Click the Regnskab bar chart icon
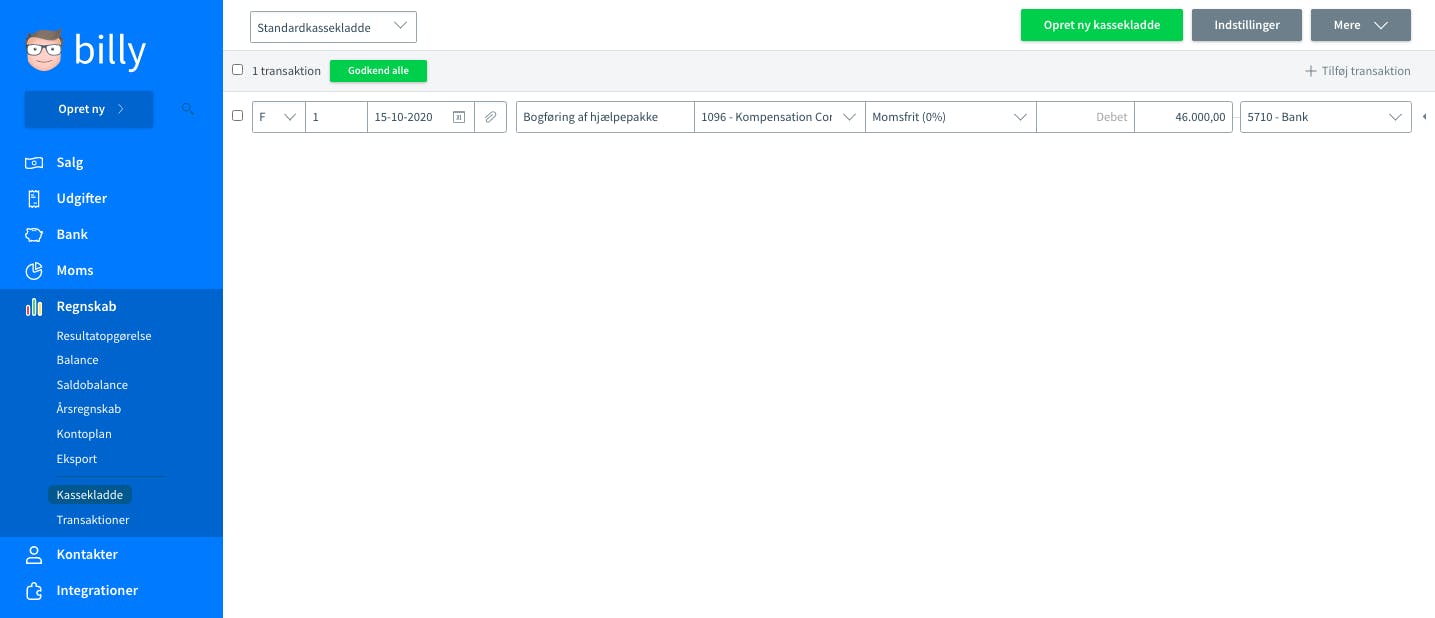1435x618 pixels. [34, 307]
